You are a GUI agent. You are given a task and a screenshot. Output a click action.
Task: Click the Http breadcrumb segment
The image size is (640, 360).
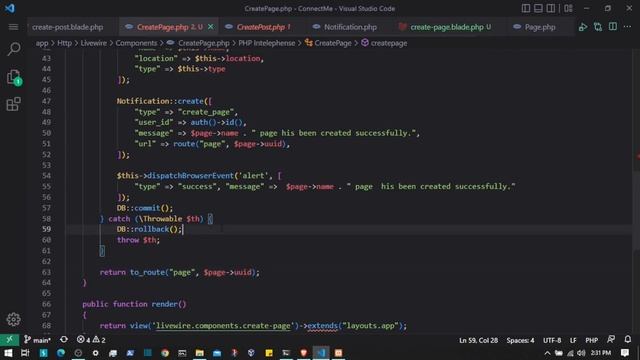click(x=64, y=43)
